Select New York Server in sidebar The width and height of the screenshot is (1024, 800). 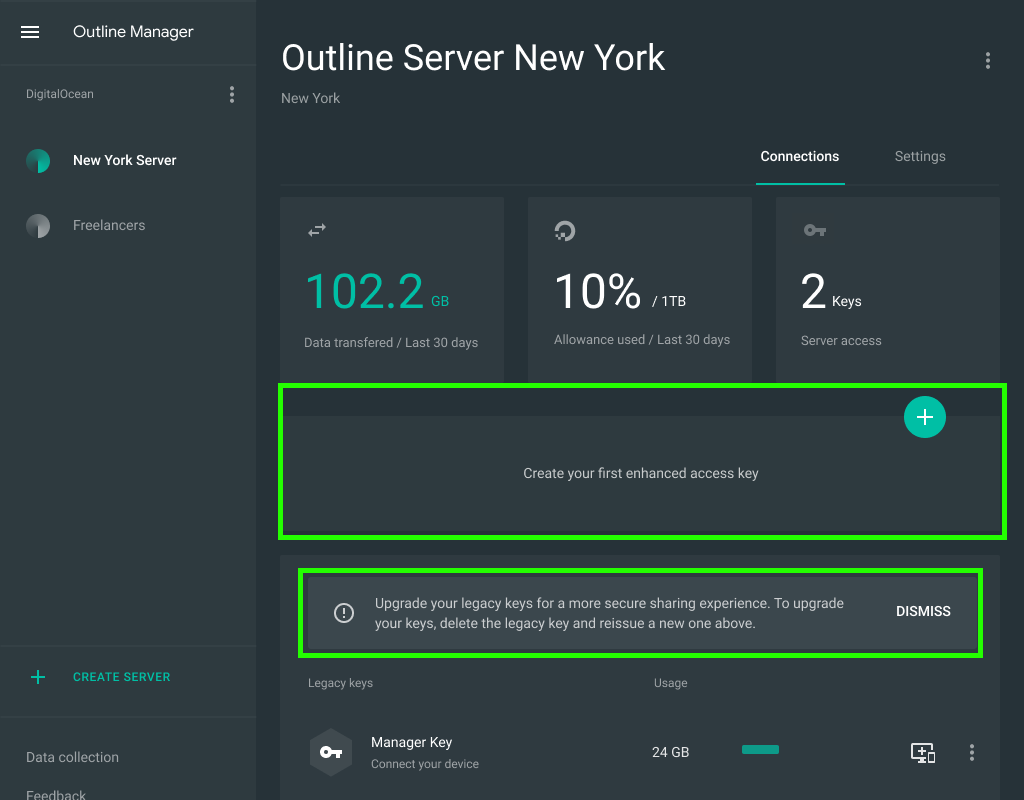point(124,160)
